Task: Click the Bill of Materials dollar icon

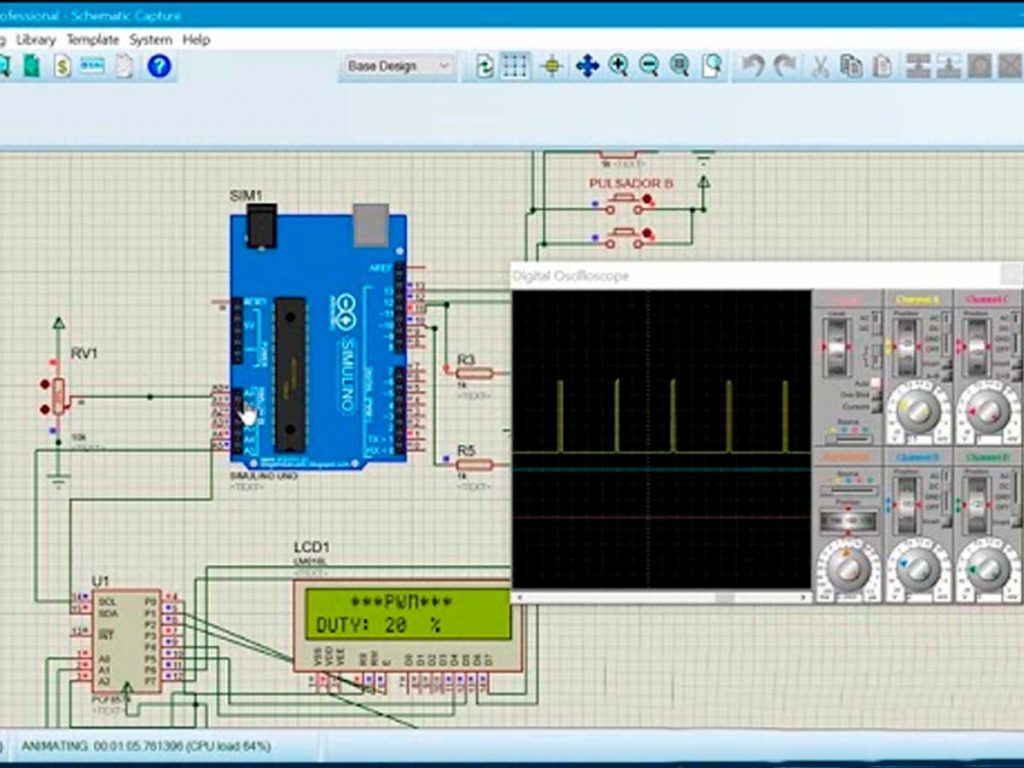Action: (62, 66)
